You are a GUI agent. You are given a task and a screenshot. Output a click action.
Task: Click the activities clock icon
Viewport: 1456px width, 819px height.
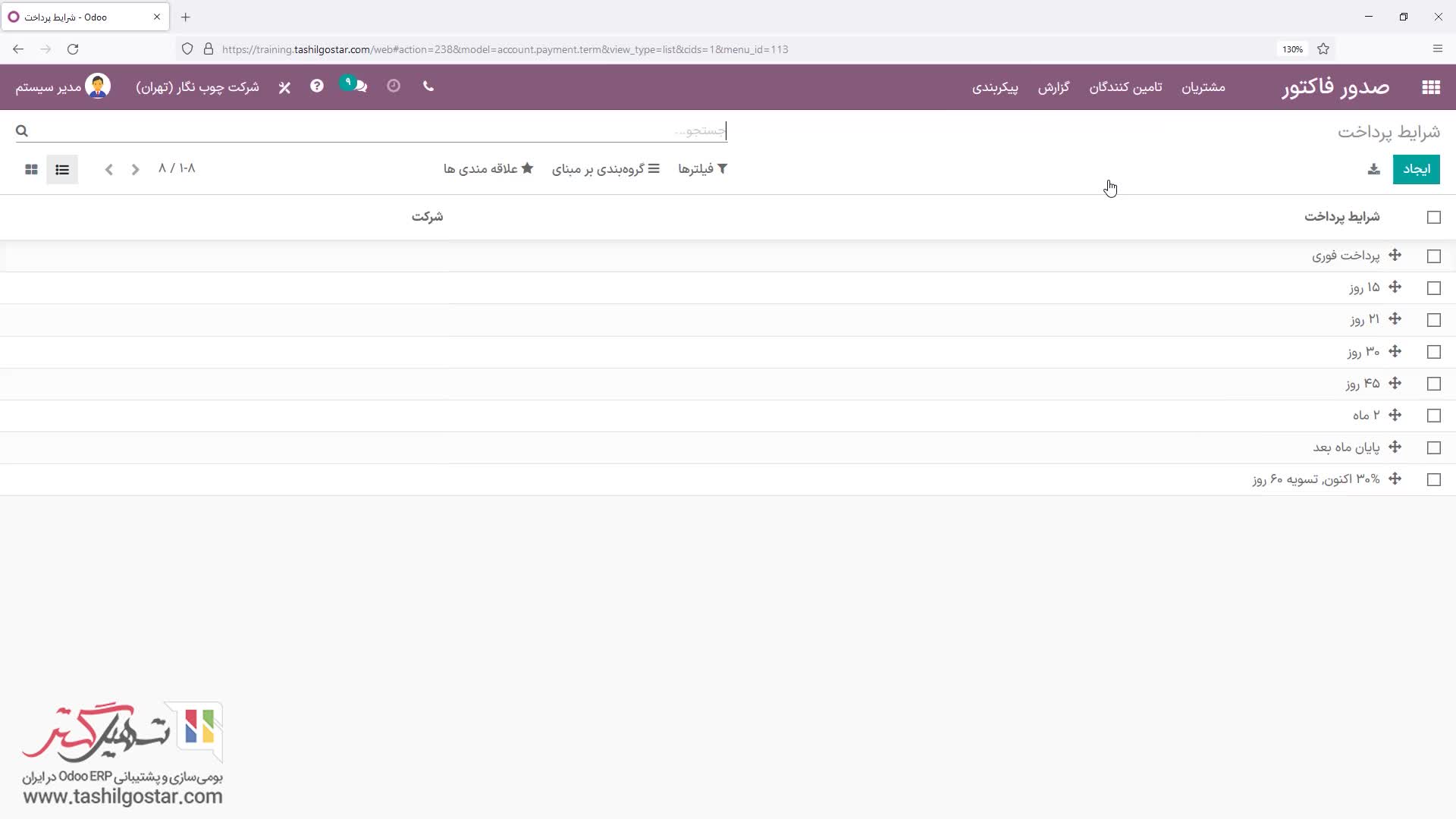point(393,86)
